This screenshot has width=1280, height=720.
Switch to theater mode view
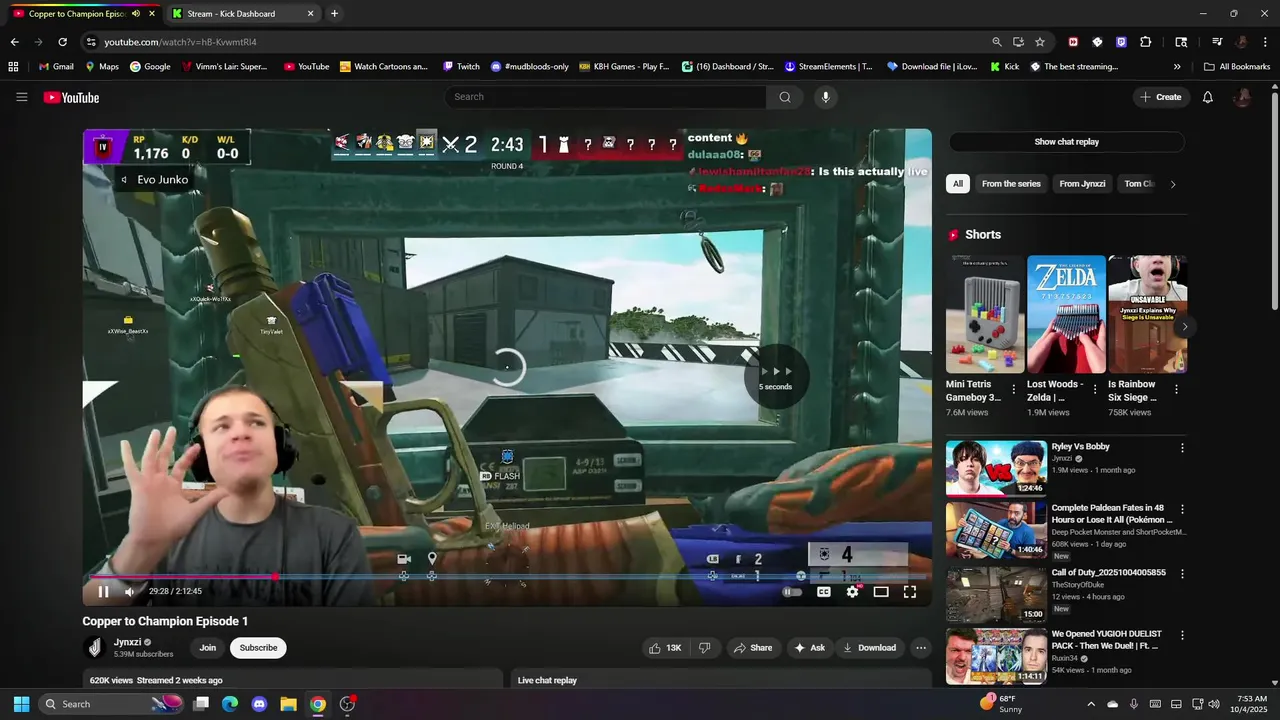[x=881, y=592]
